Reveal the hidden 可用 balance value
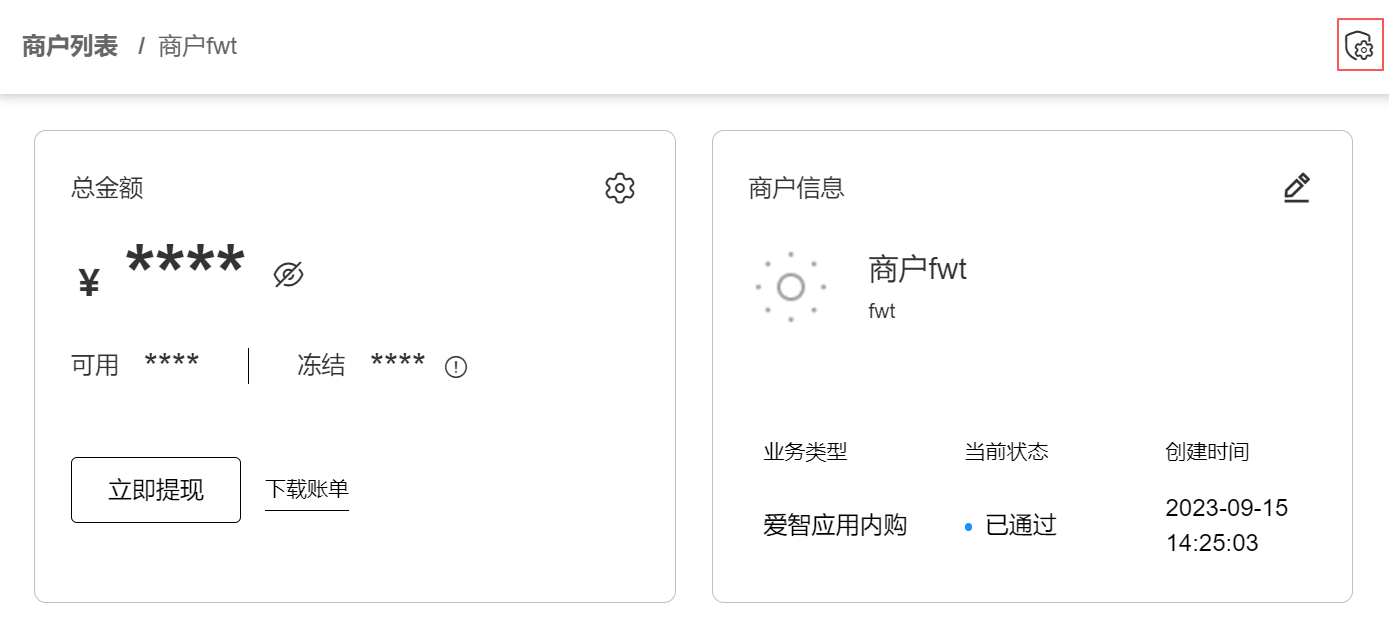Image resolution: width=1389 pixels, height=626 pixels. (172, 365)
